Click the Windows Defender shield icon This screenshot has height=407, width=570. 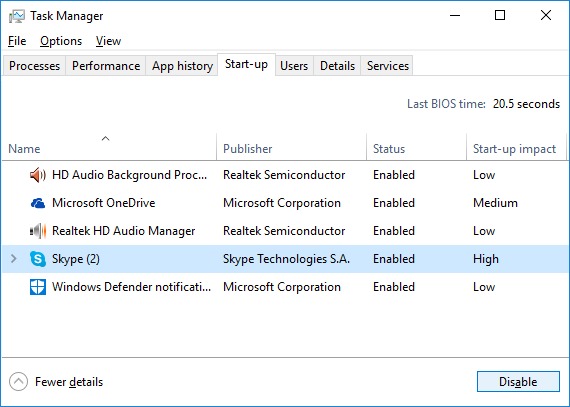tap(38, 287)
